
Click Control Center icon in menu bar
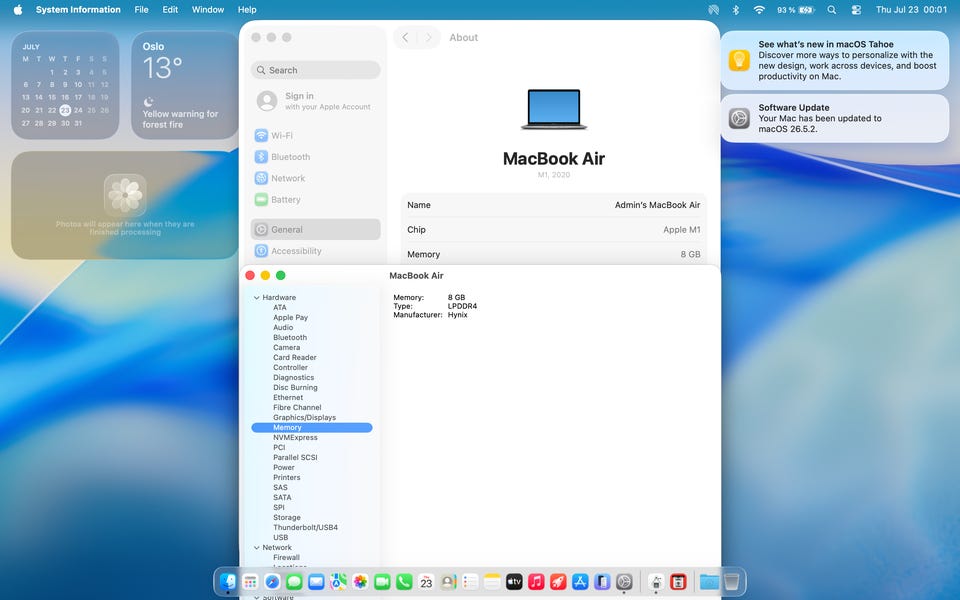[x=856, y=10]
